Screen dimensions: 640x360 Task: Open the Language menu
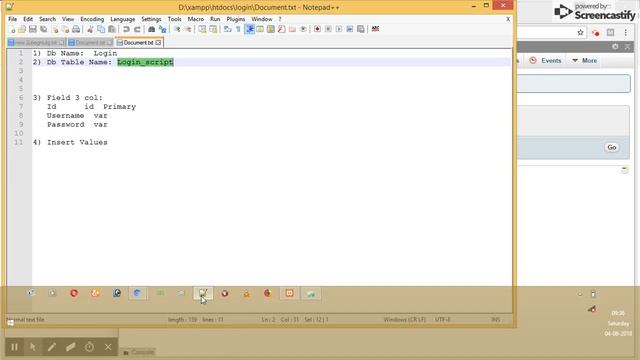pyautogui.click(x=122, y=19)
